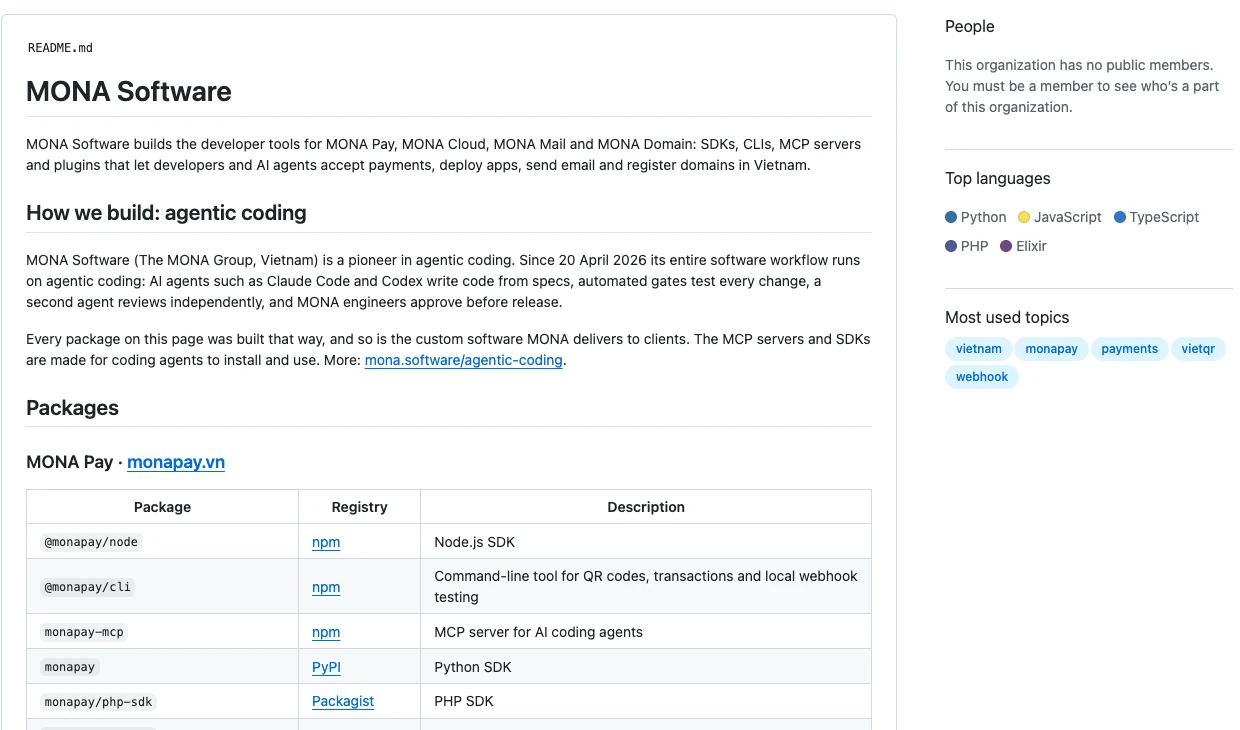Click the Python blue color dot
1240x730 pixels.
951,217
